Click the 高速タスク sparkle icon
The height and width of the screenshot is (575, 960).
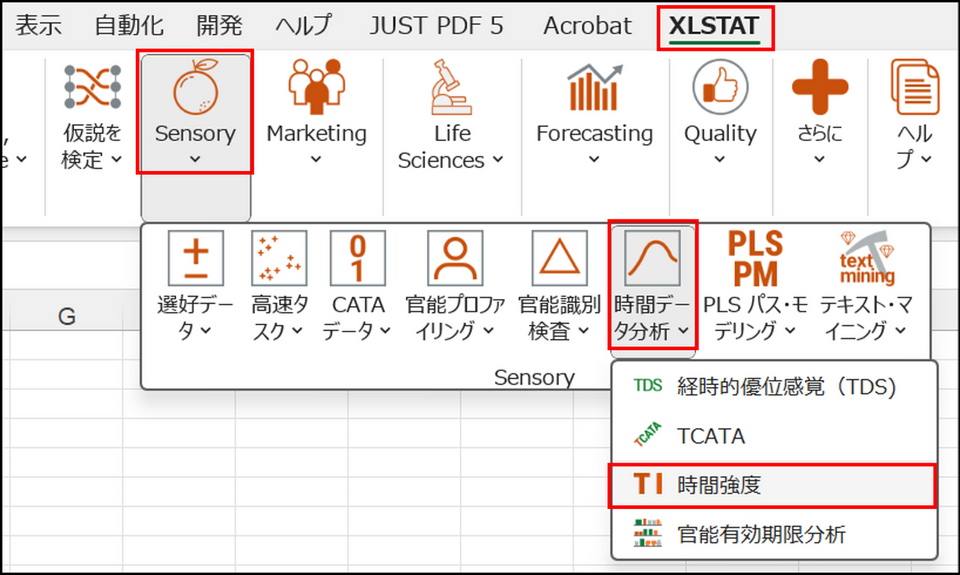(279, 258)
